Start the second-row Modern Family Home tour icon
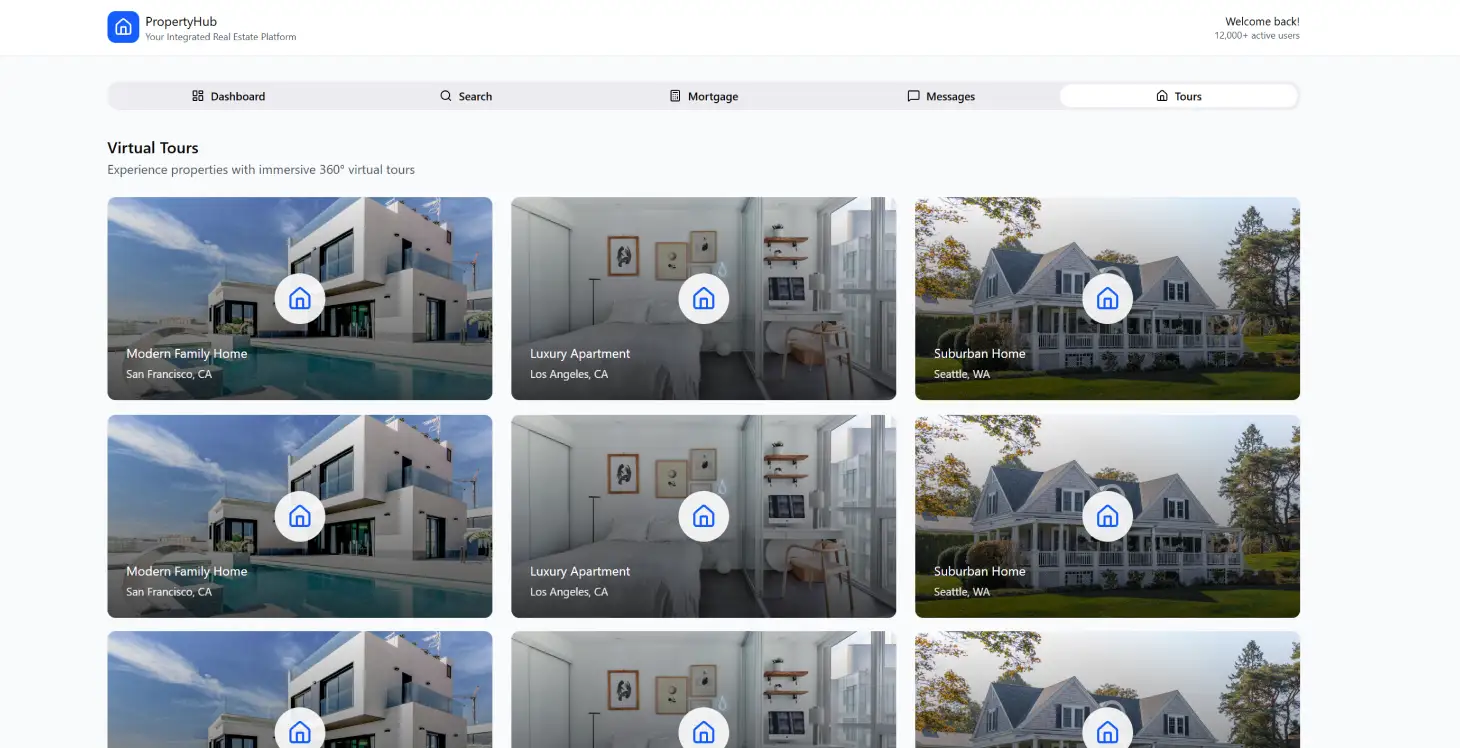The width and height of the screenshot is (1460, 748). (300, 516)
